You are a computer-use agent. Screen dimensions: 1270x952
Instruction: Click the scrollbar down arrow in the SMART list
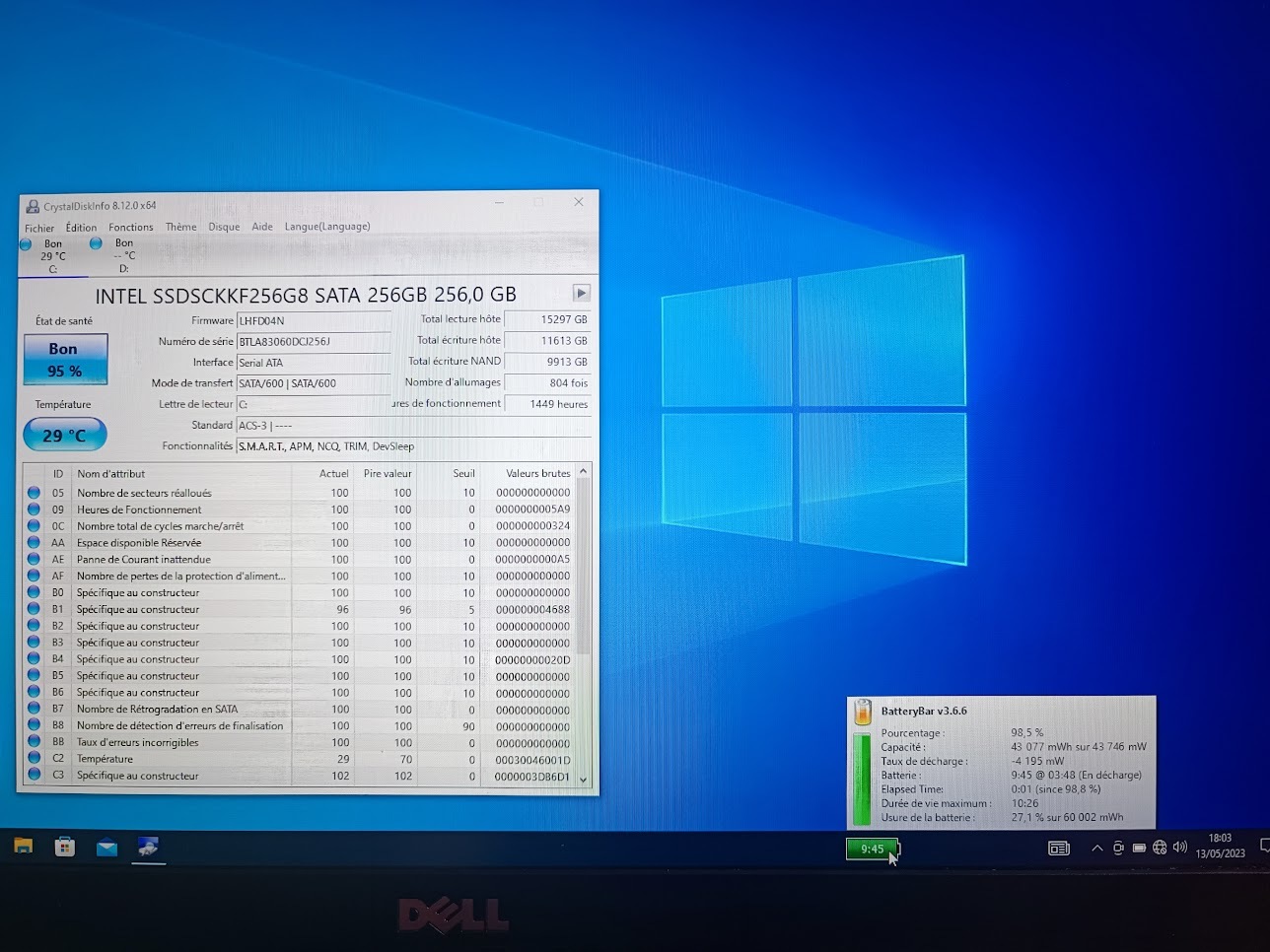583,779
